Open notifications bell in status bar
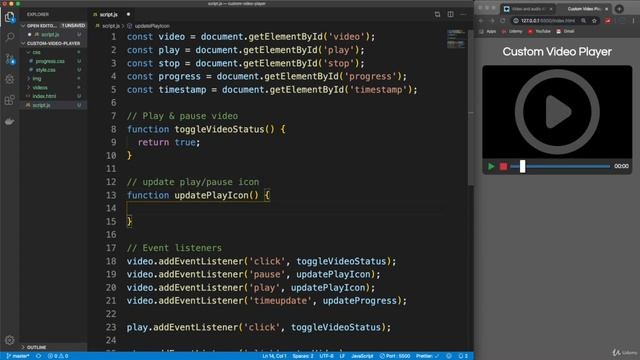This screenshot has height=360, width=640. tap(463, 356)
